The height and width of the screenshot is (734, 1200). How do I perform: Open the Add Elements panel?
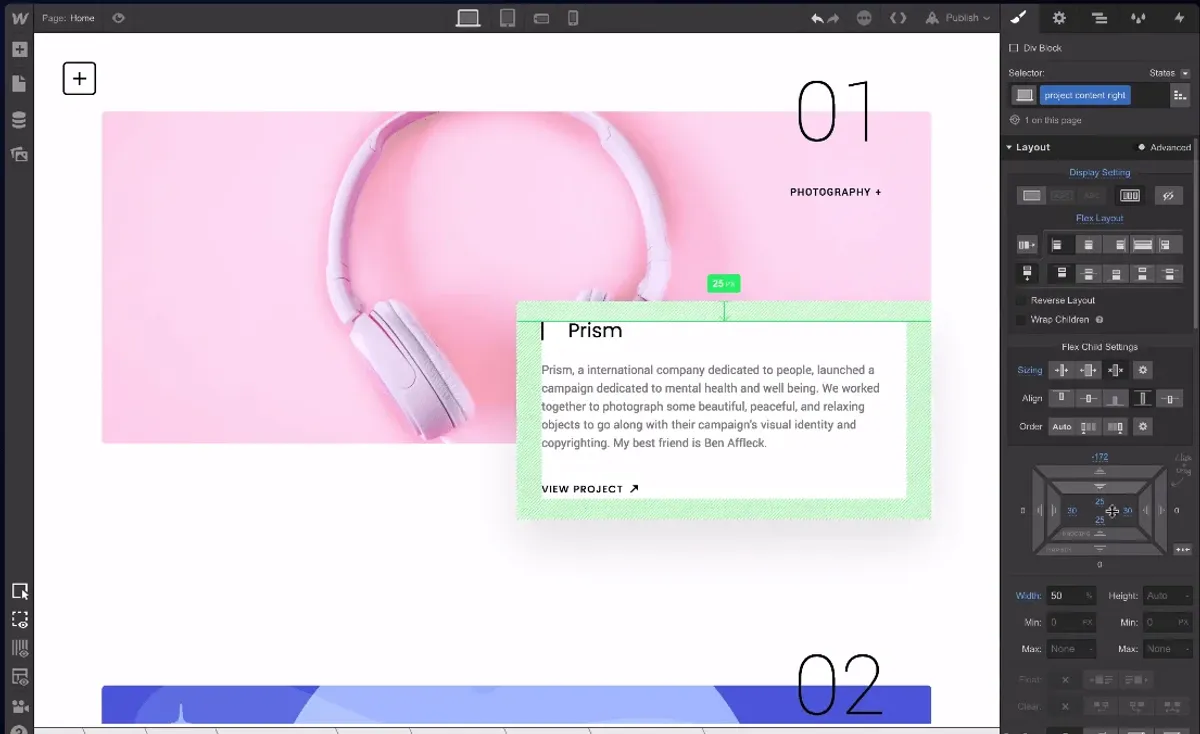(x=19, y=49)
